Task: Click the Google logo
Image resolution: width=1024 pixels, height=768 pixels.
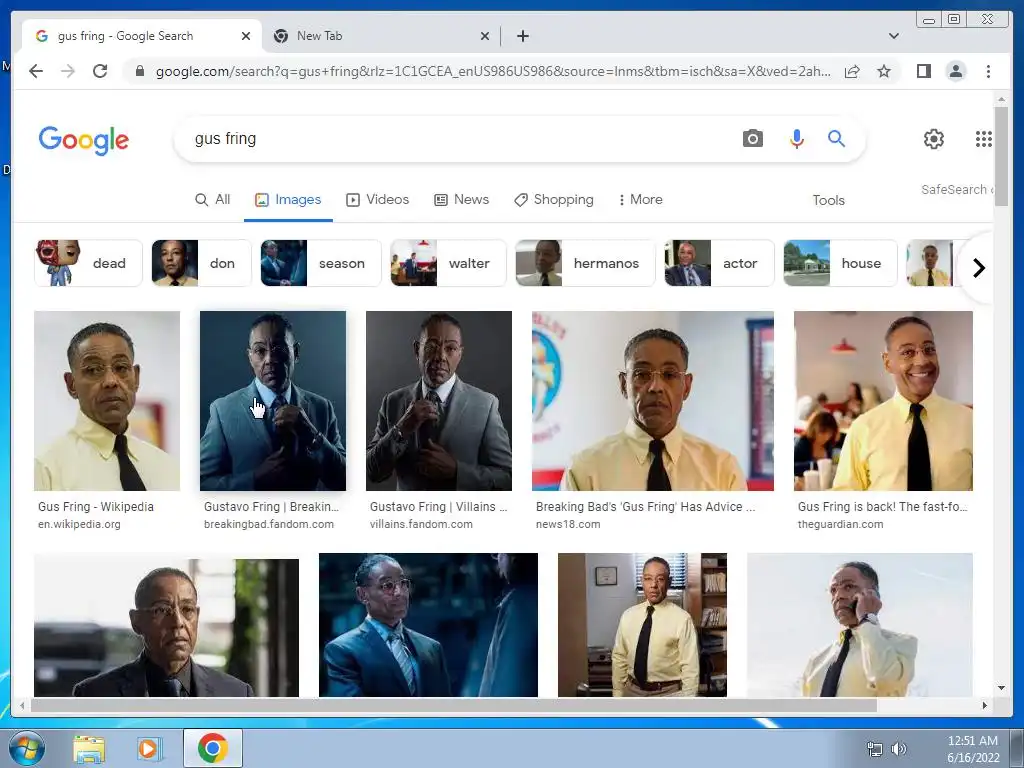Action: [84, 140]
